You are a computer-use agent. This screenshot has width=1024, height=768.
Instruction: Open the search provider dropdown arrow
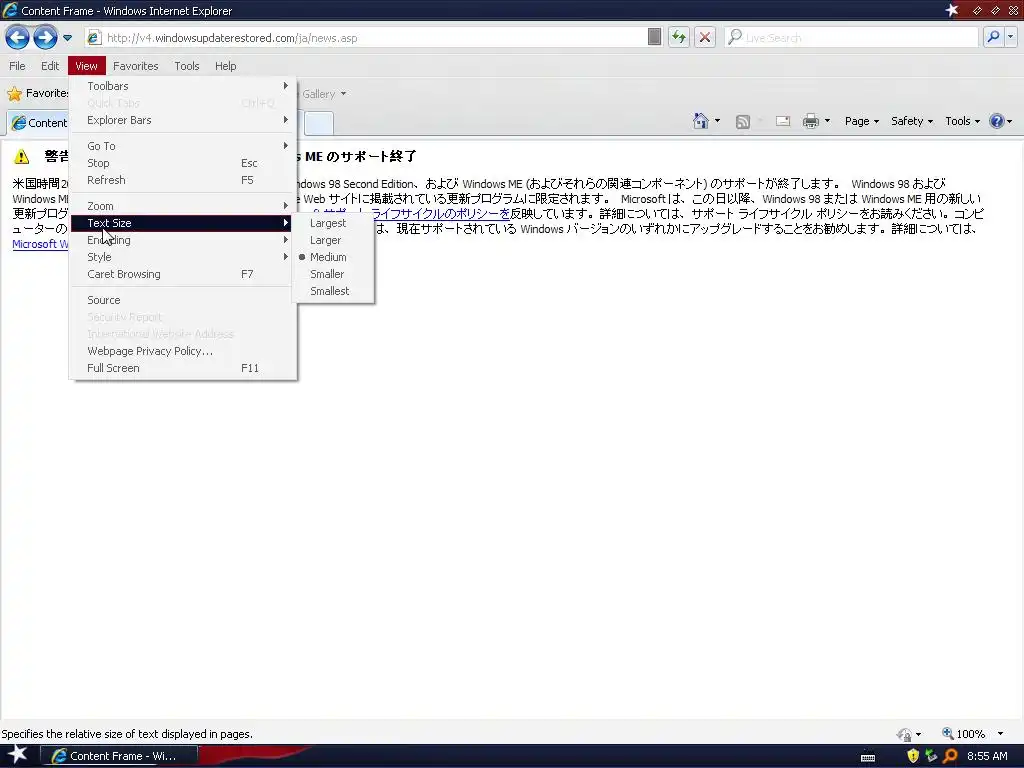(x=1010, y=37)
